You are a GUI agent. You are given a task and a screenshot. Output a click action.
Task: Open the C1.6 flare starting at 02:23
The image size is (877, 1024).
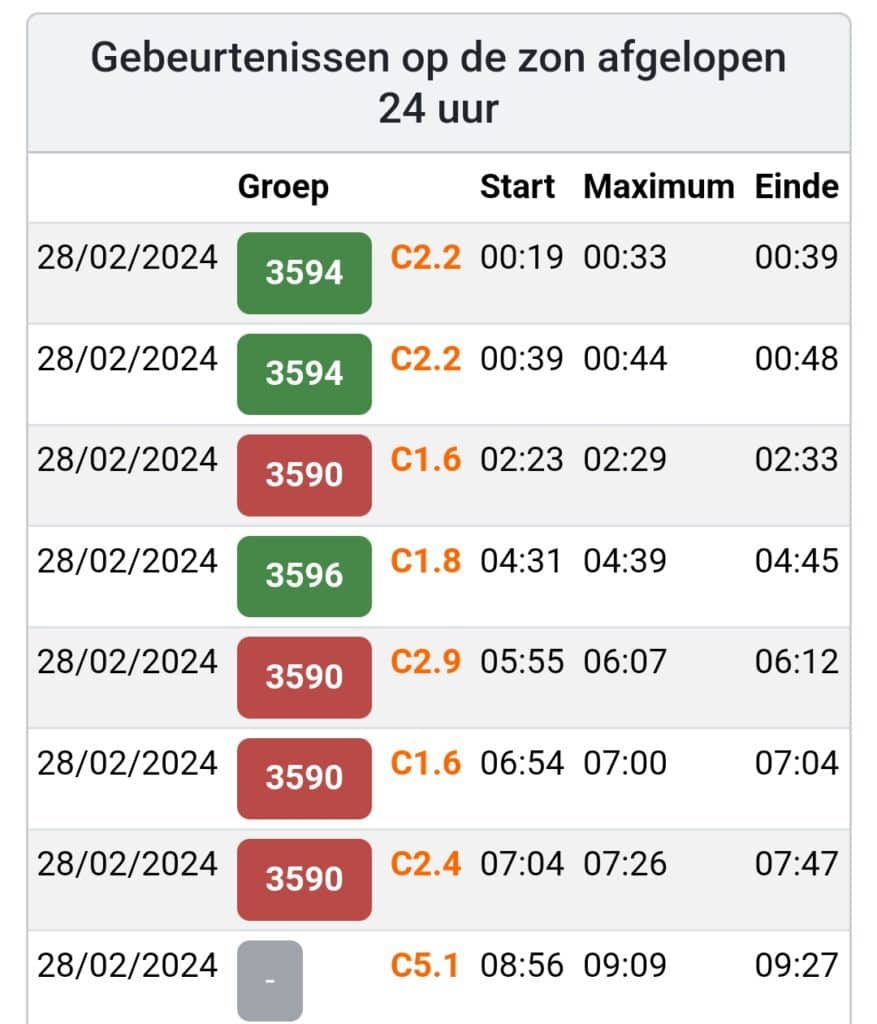tap(425, 460)
